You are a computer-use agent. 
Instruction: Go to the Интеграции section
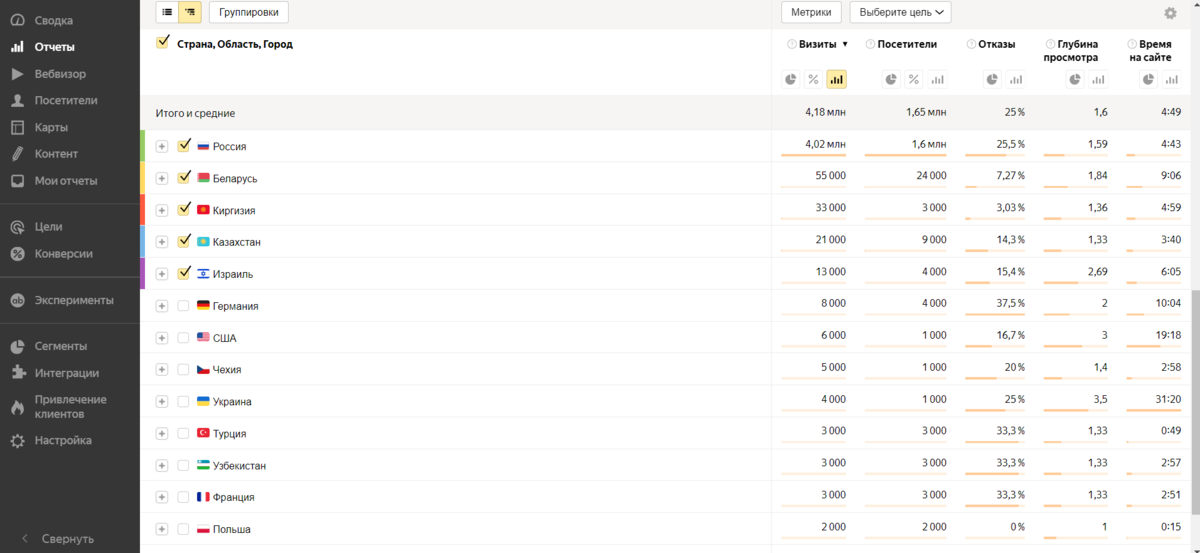pyautogui.click(x=67, y=373)
